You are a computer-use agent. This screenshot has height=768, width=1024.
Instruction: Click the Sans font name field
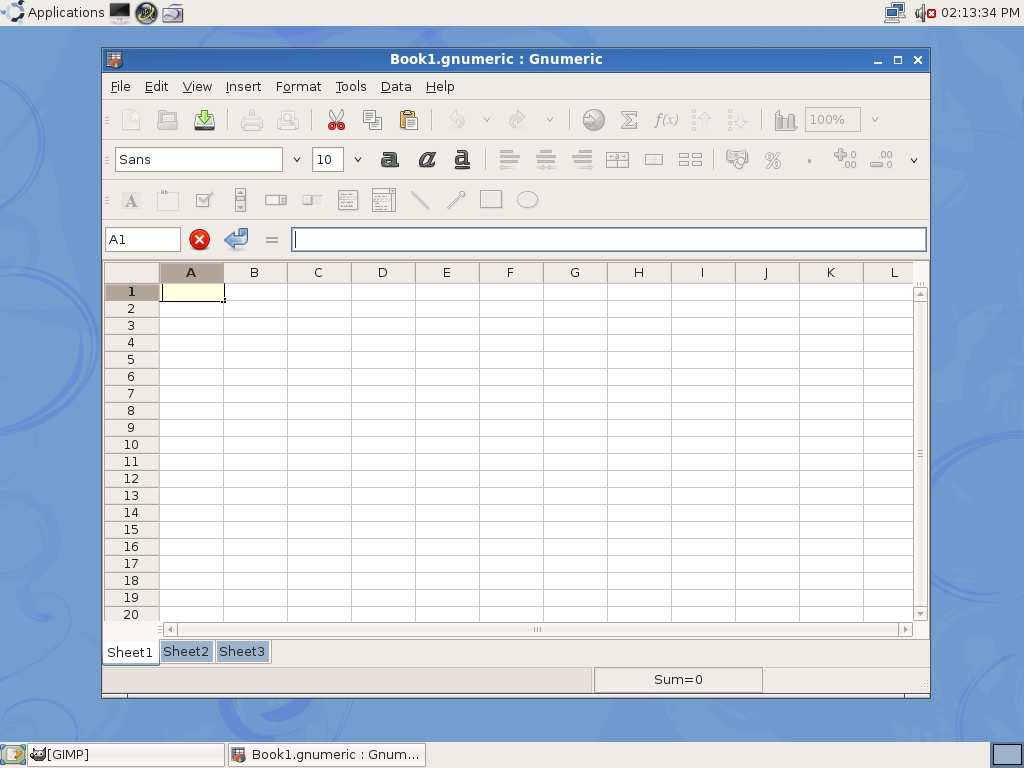click(199, 160)
